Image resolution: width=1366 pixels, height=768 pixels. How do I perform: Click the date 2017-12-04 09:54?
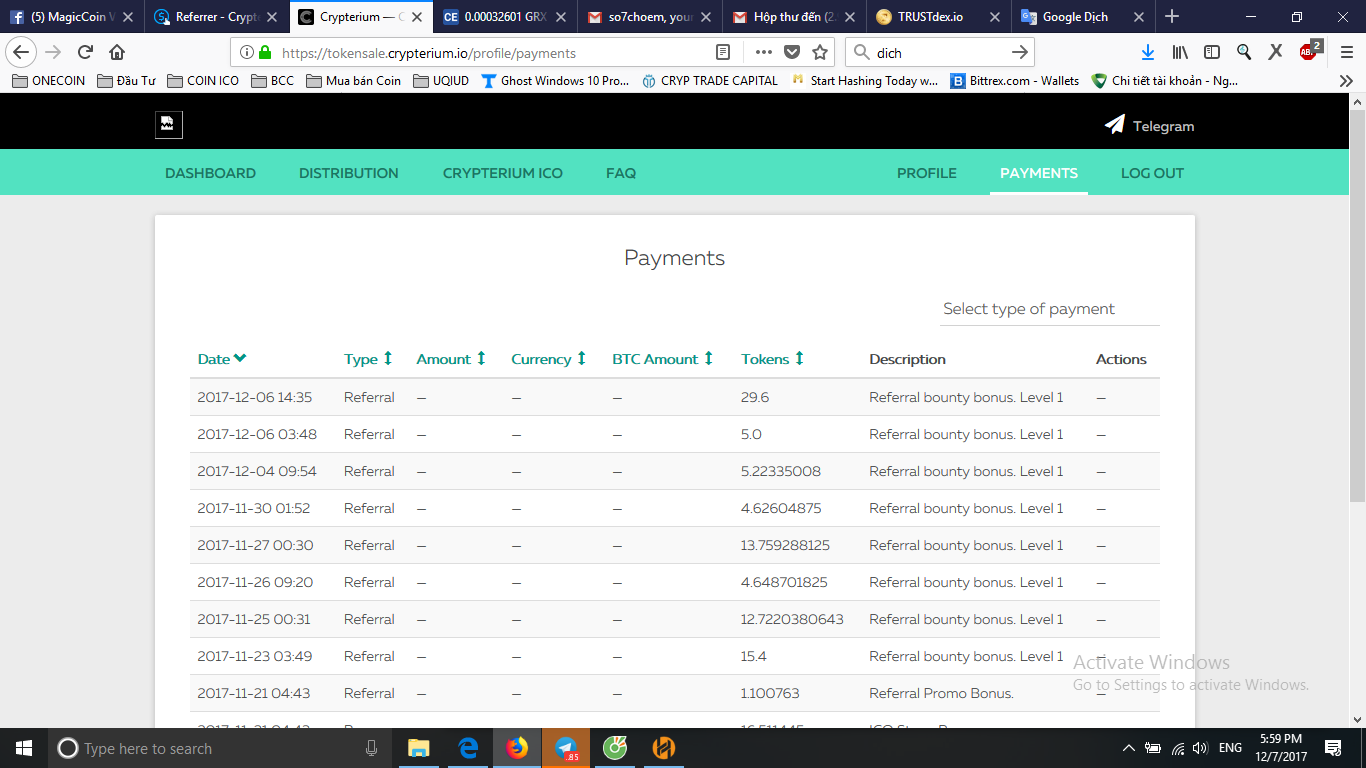point(257,471)
